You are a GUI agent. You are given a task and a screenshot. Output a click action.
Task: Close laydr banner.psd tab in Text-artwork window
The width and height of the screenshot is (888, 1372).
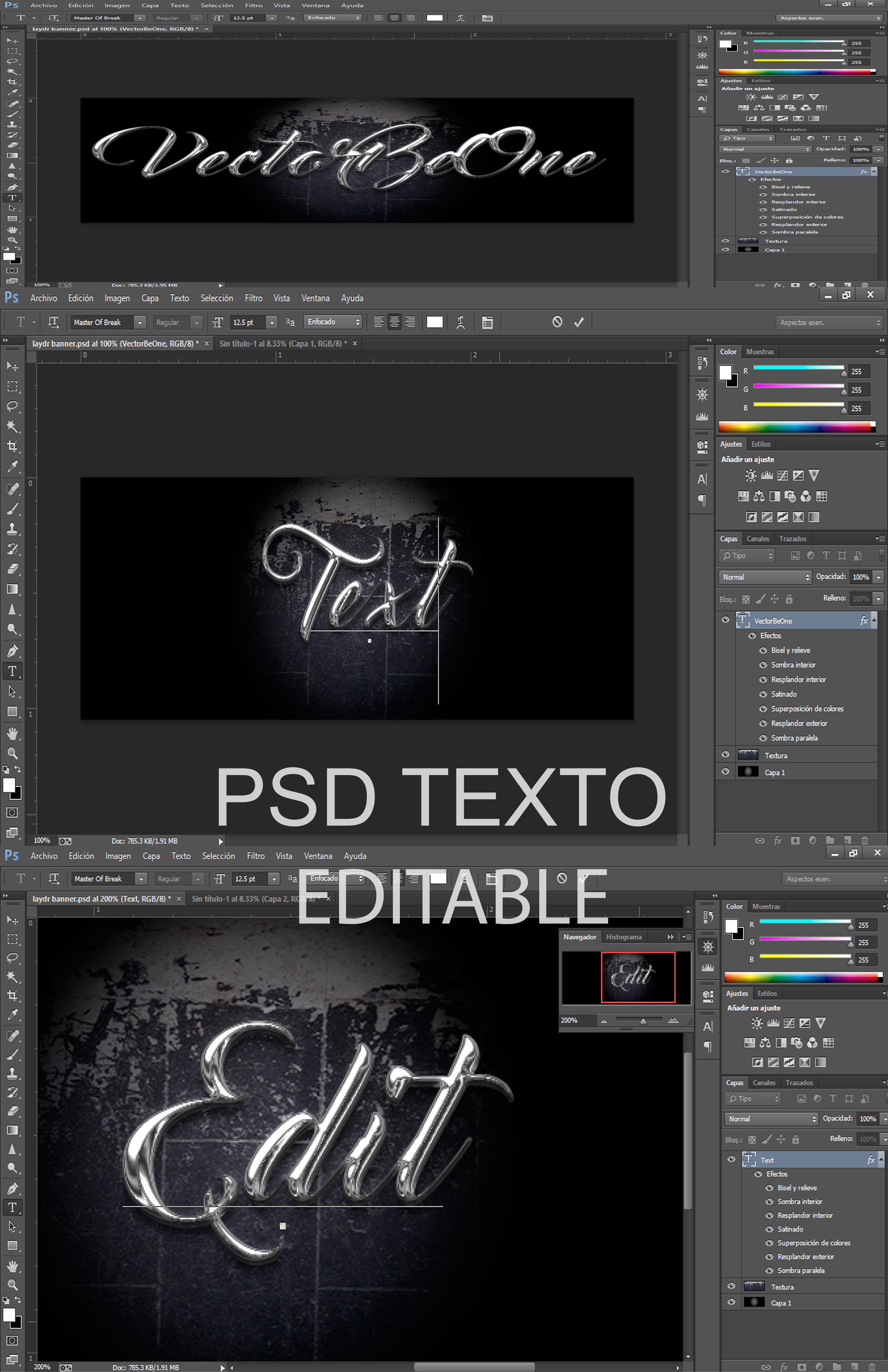tap(206, 344)
